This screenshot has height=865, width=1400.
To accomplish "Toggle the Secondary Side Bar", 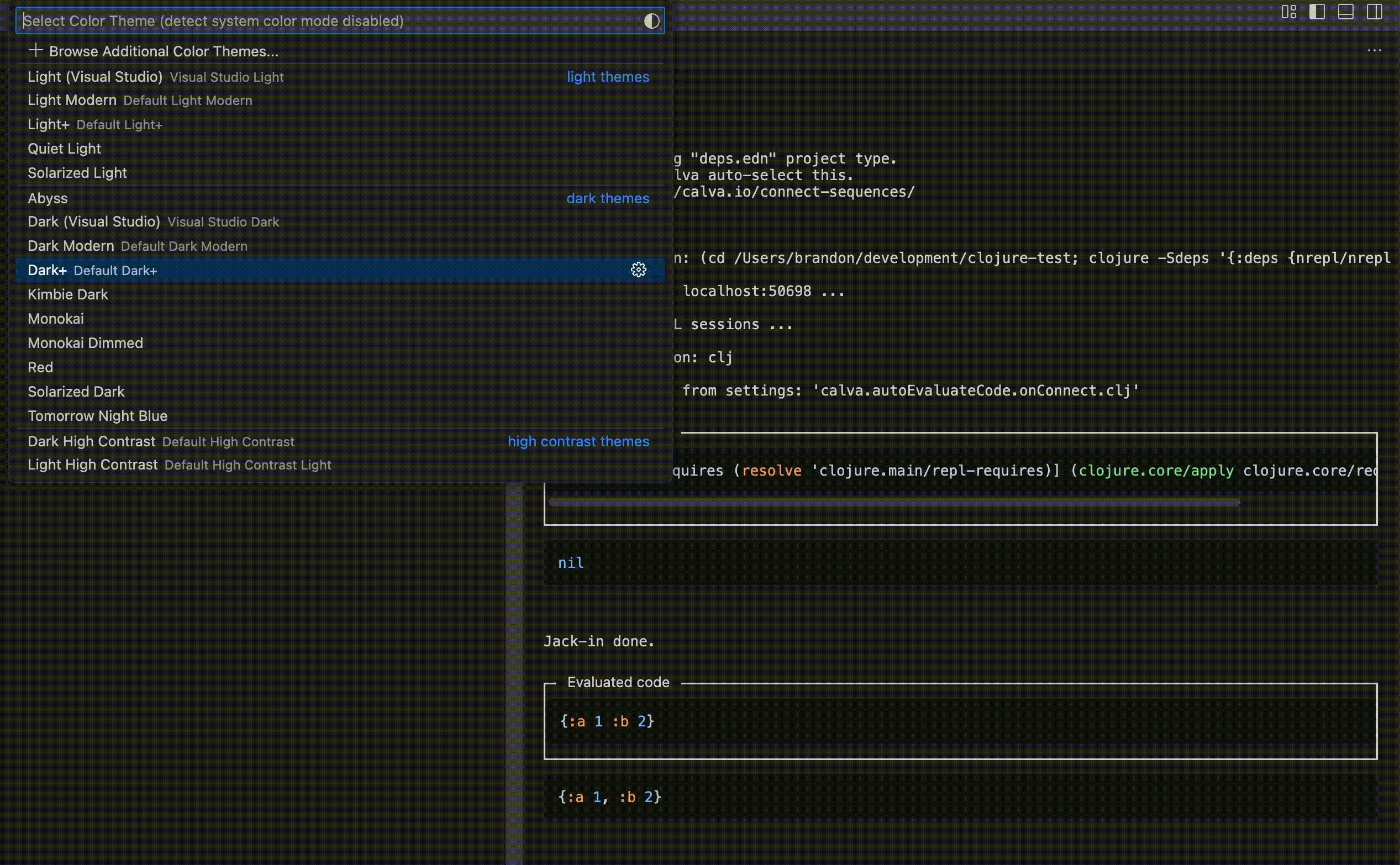I will coord(1375,12).
